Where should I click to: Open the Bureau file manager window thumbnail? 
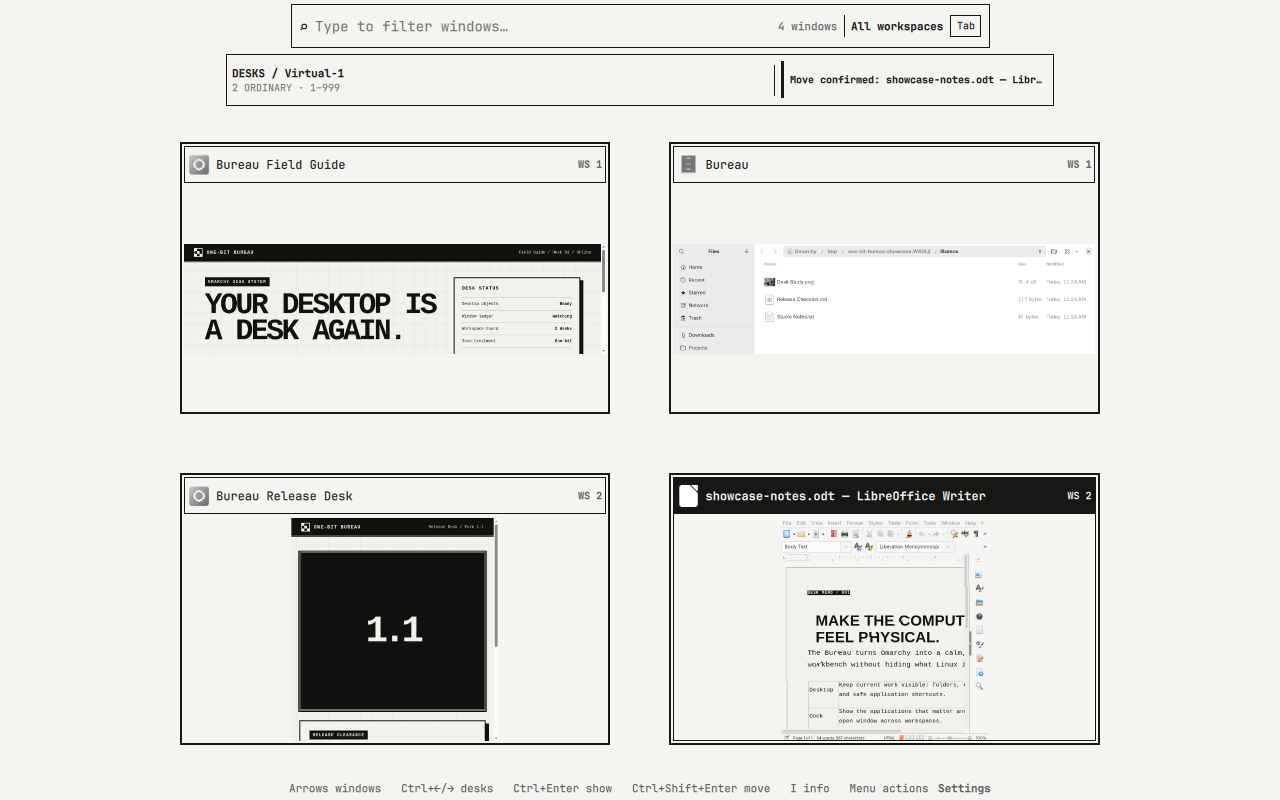click(885, 298)
